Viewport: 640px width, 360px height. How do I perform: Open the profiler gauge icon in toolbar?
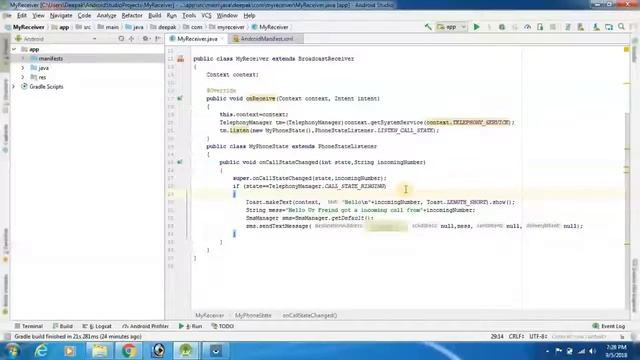[x=527, y=27]
